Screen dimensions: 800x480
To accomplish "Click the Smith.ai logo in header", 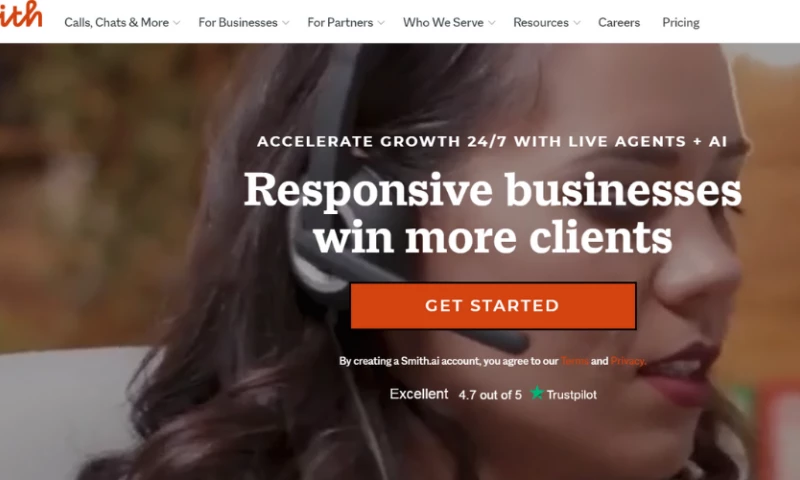I will 20,14.
